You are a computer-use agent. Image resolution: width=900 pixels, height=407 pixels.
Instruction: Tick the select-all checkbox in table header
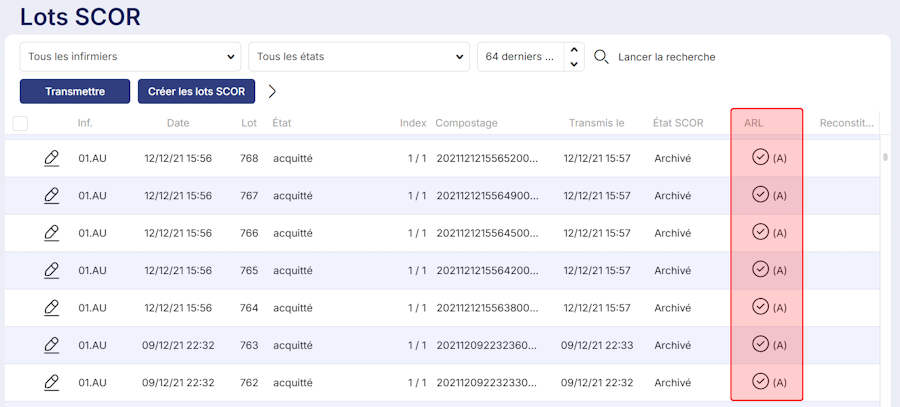point(20,123)
